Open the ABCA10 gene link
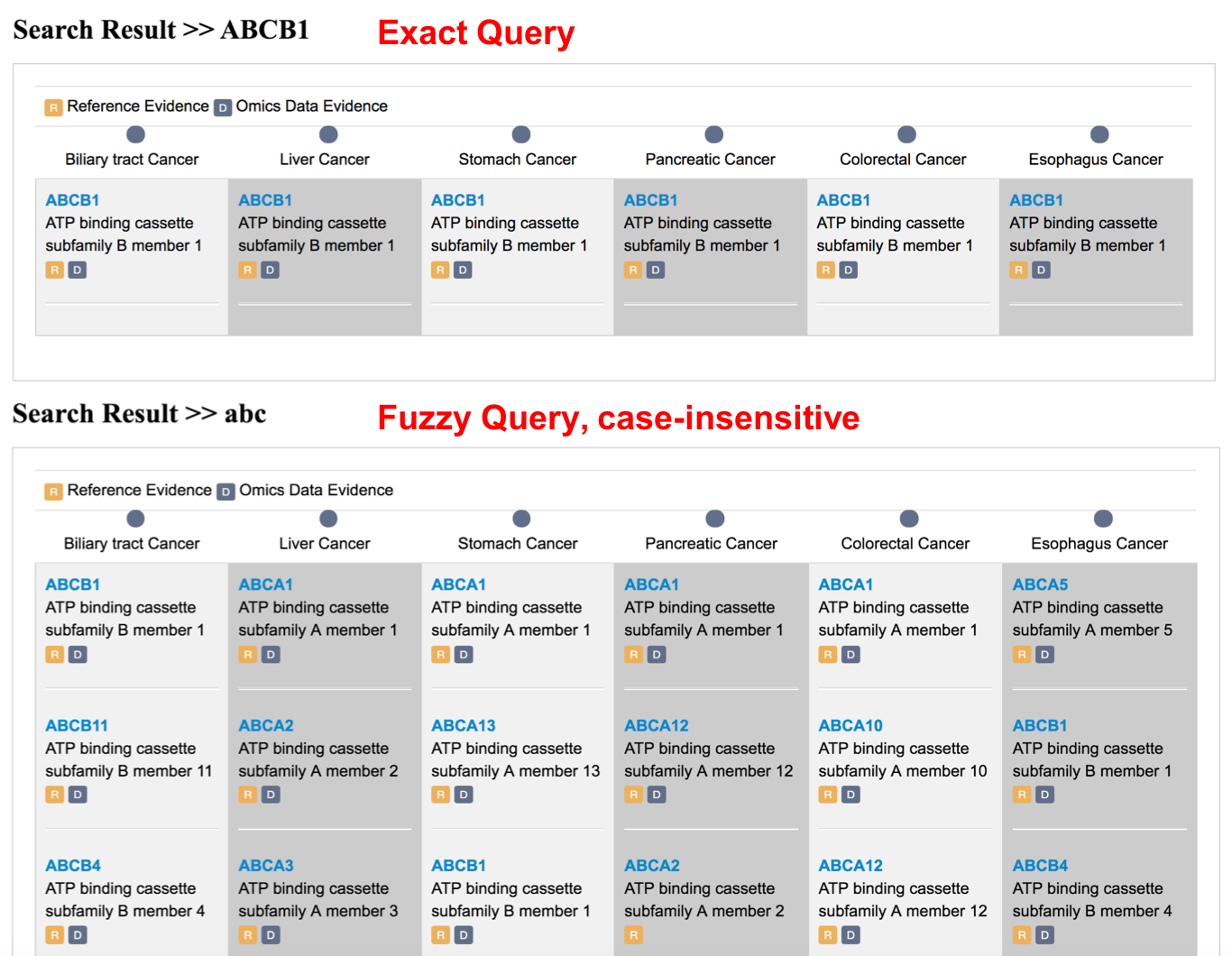The width and height of the screenshot is (1232, 956). coord(850,725)
